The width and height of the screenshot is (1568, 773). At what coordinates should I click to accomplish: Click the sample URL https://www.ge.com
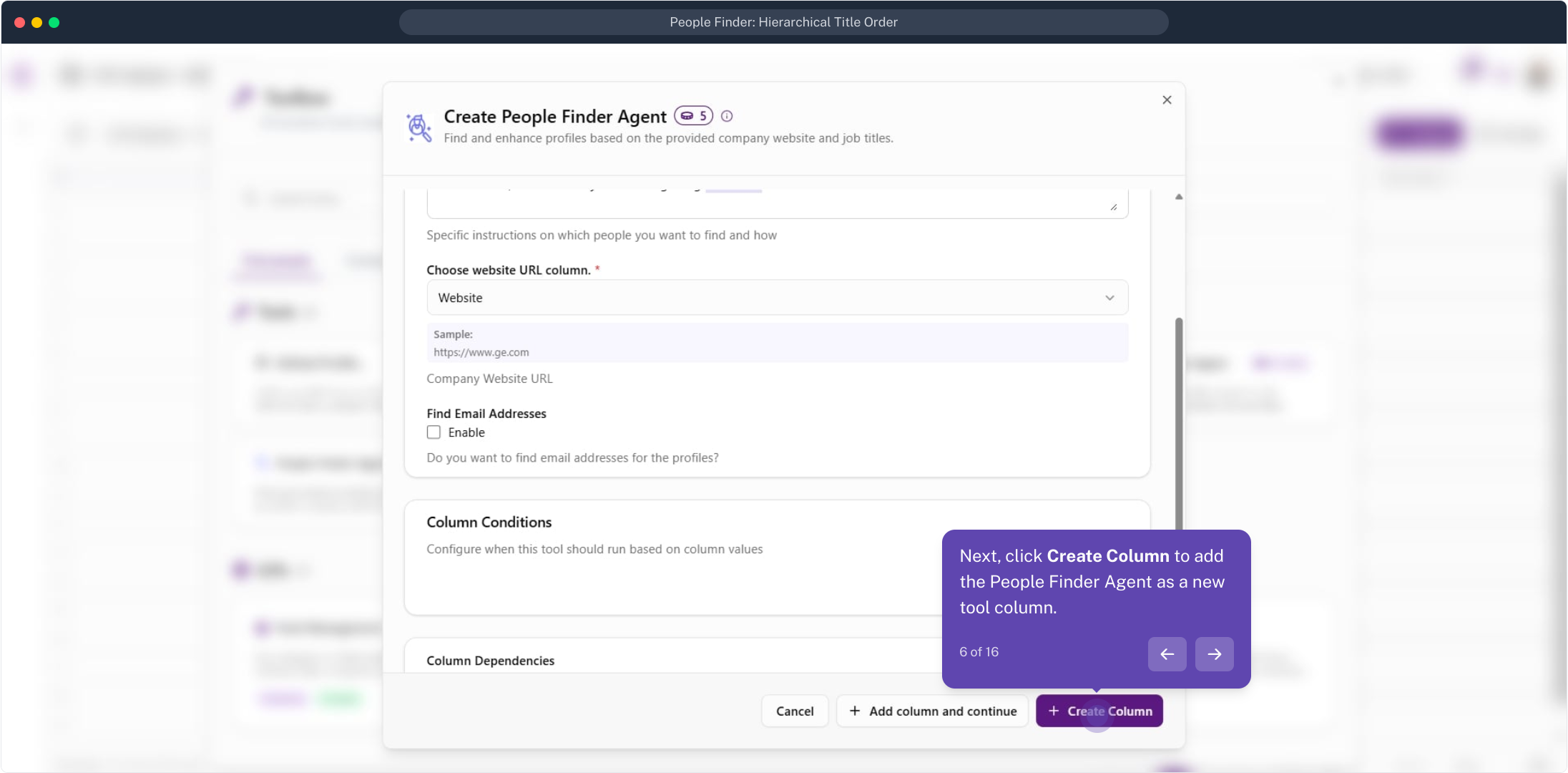click(x=481, y=352)
